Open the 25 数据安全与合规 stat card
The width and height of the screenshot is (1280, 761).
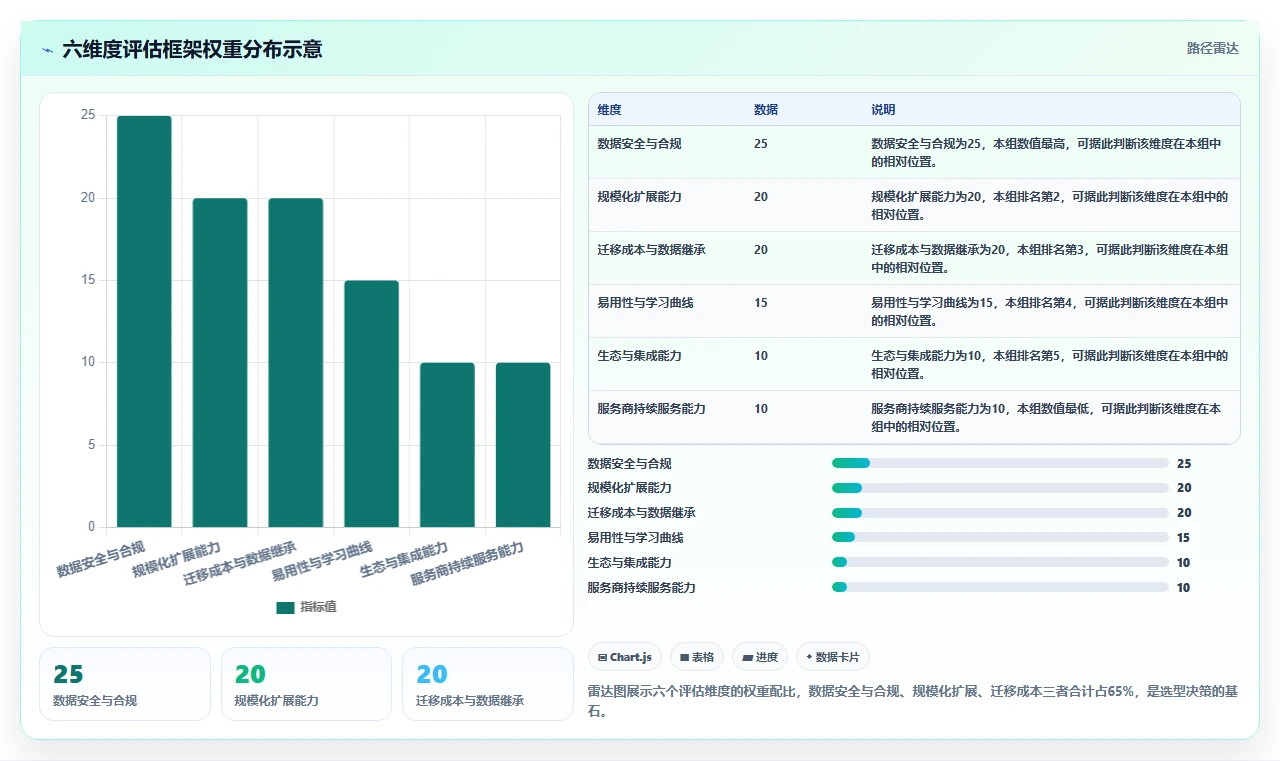click(125, 684)
